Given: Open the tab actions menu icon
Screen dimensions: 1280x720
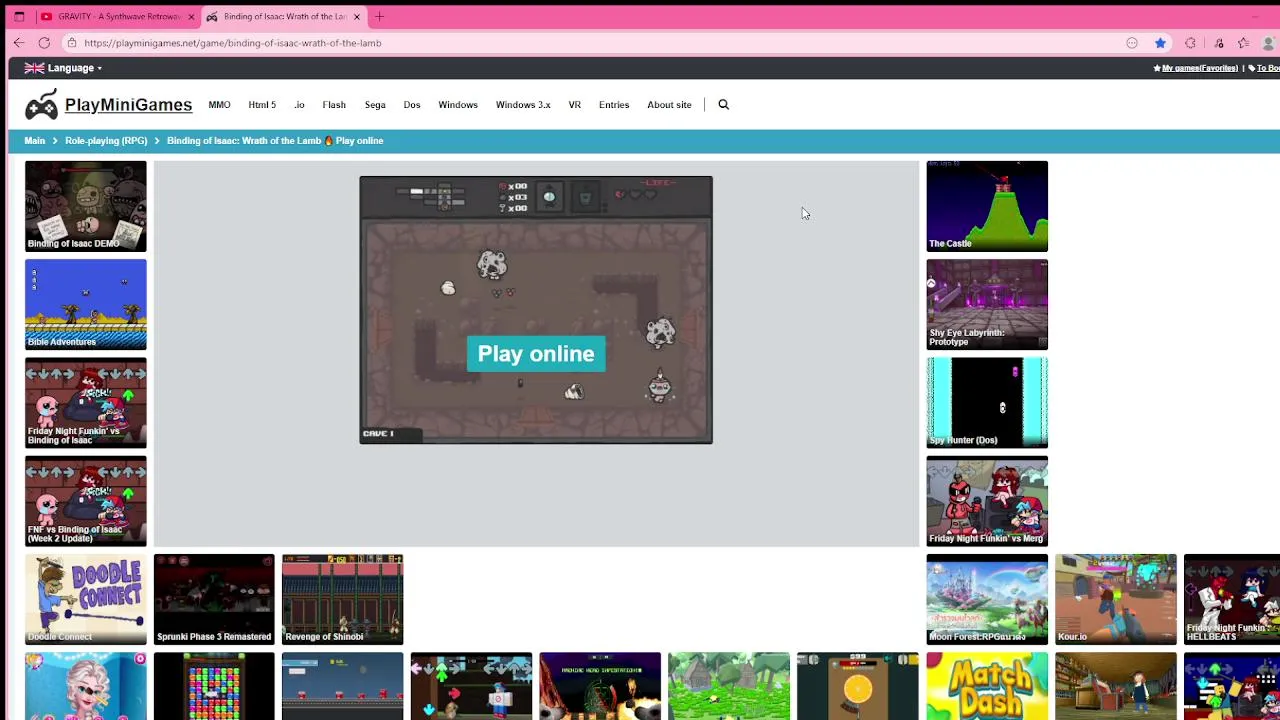Looking at the screenshot, I should (x=19, y=17).
